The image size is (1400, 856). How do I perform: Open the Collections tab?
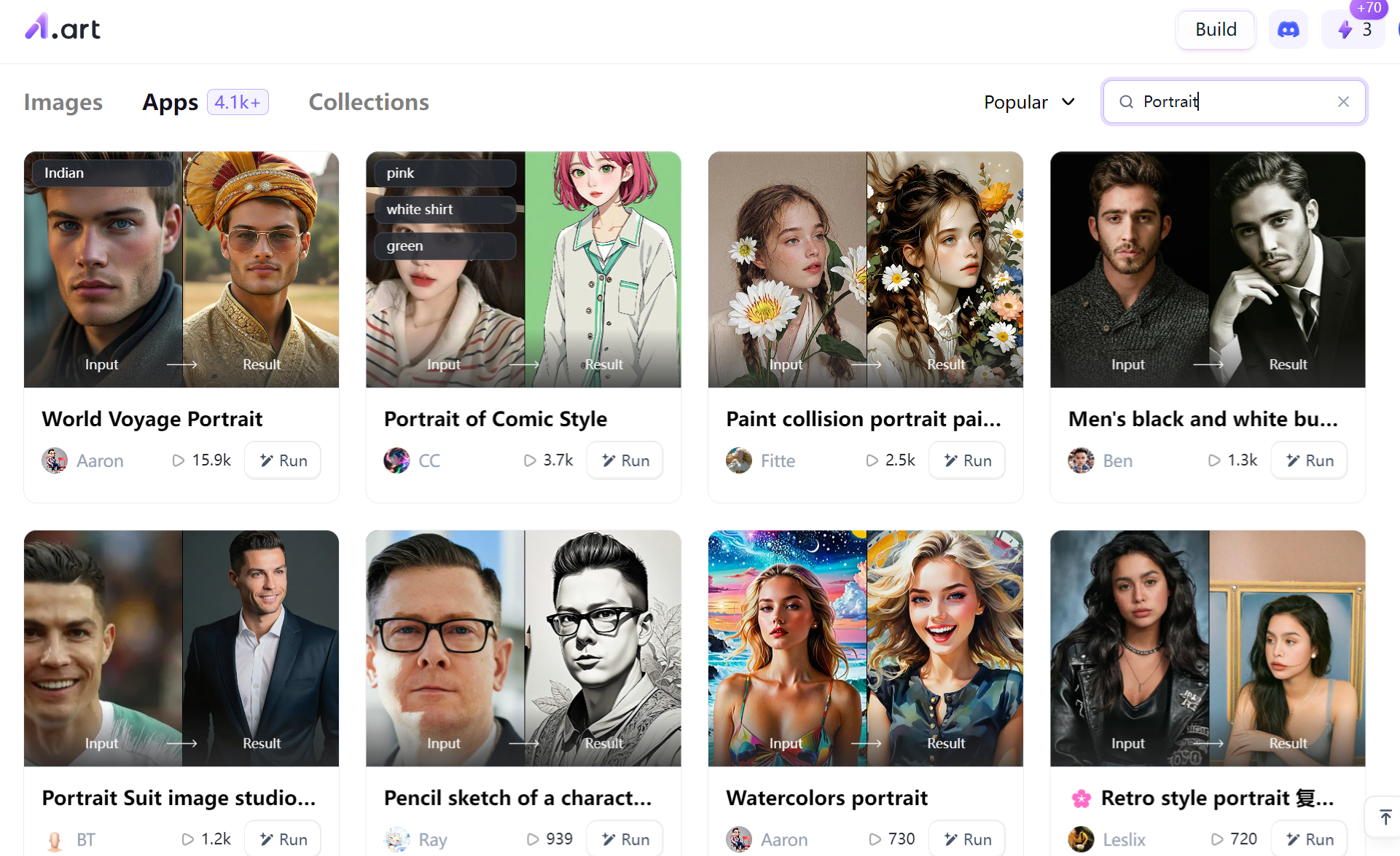pos(369,102)
